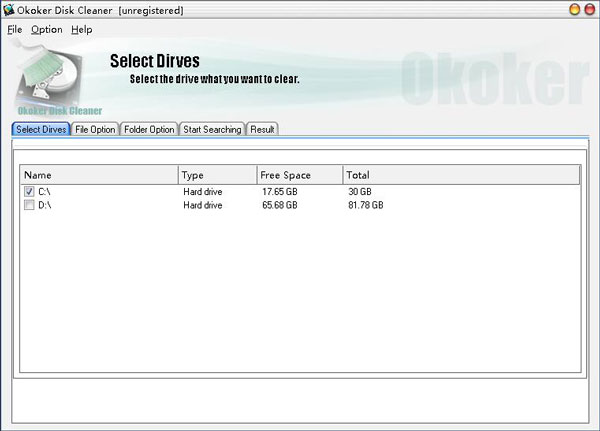The height and width of the screenshot is (431, 600).
Task: Click the Okoker Disk Cleaner brush logo
Action: point(50,77)
